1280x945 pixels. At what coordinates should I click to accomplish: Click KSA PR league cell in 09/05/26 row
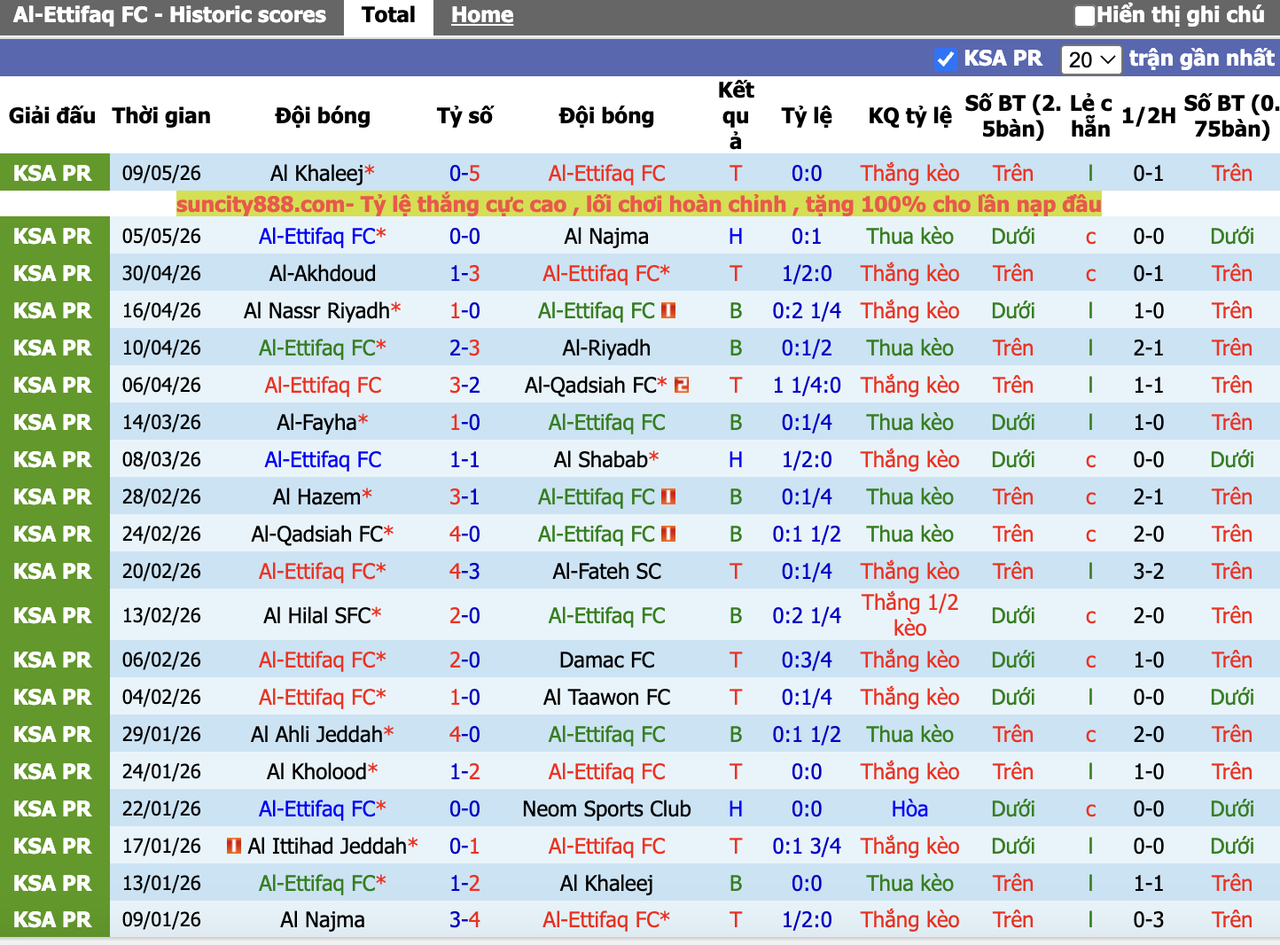pos(53,173)
